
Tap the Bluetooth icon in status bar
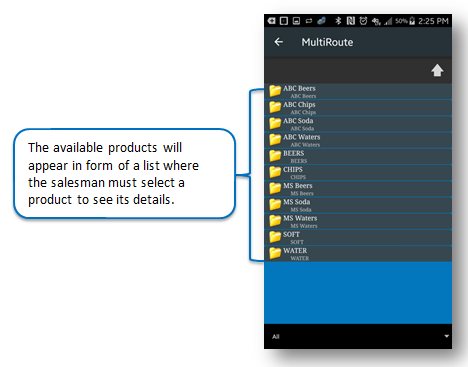(338, 21)
